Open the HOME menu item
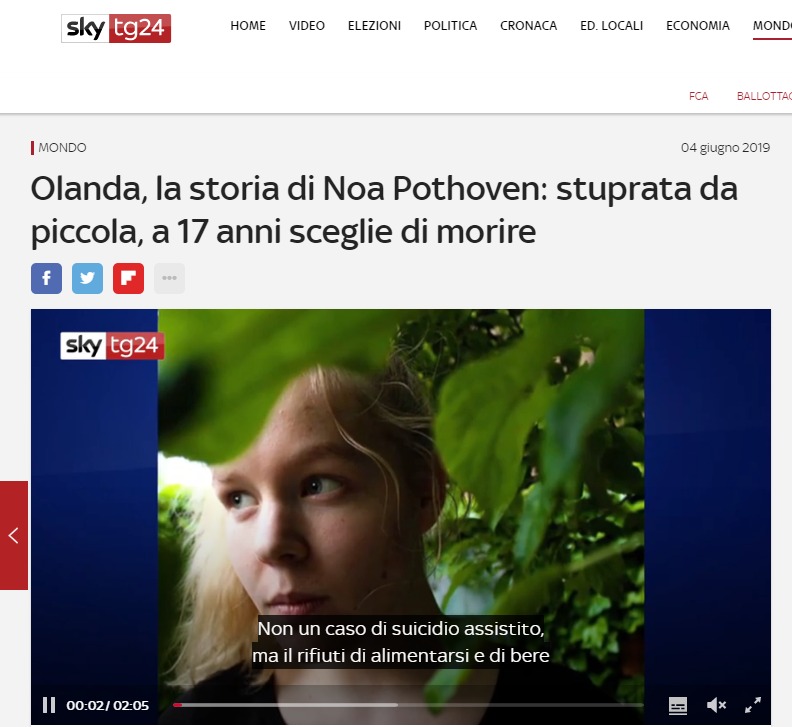 click(248, 26)
